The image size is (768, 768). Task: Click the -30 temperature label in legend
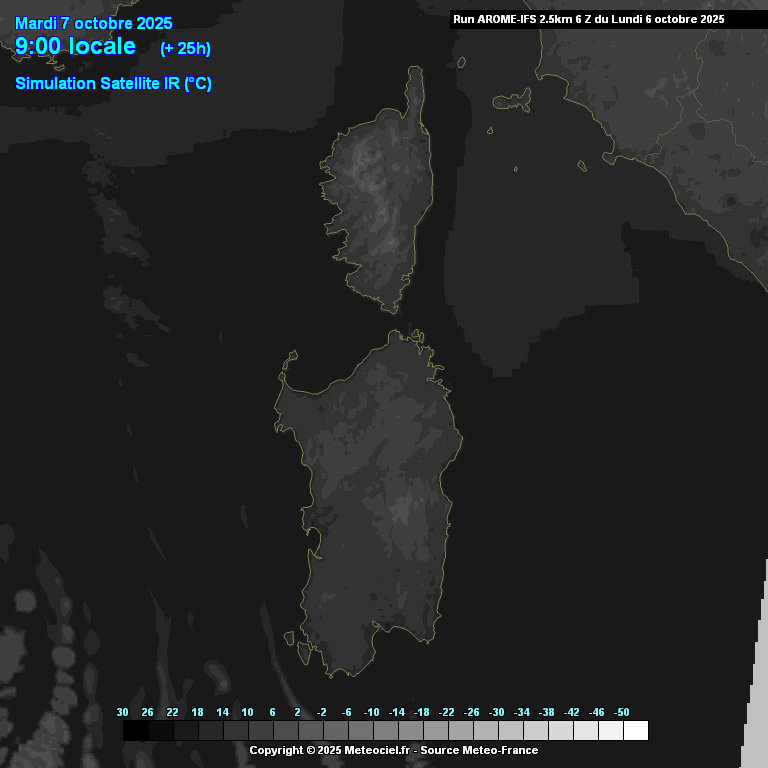point(497,712)
